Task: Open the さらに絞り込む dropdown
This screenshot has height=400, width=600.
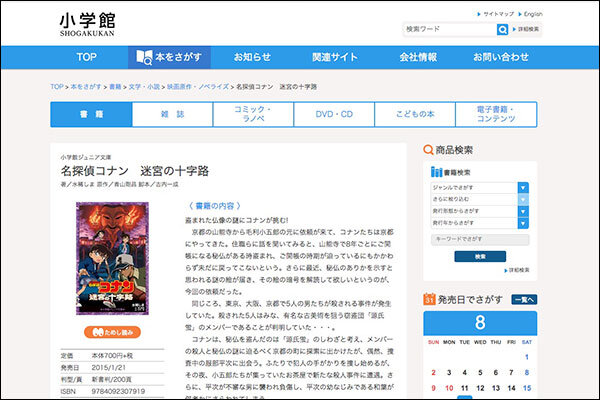Action: click(480, 199)
